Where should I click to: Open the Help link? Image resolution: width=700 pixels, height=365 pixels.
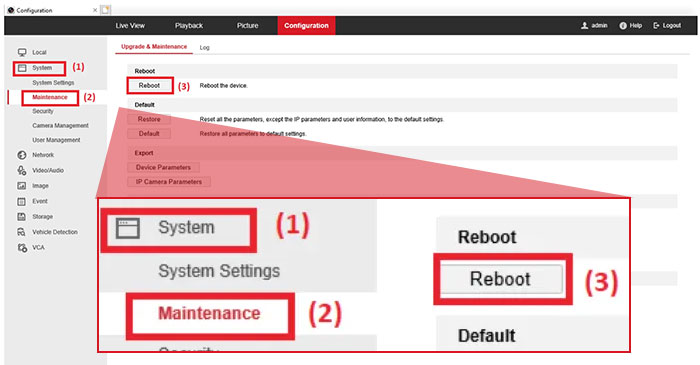[x=636, y=25]
